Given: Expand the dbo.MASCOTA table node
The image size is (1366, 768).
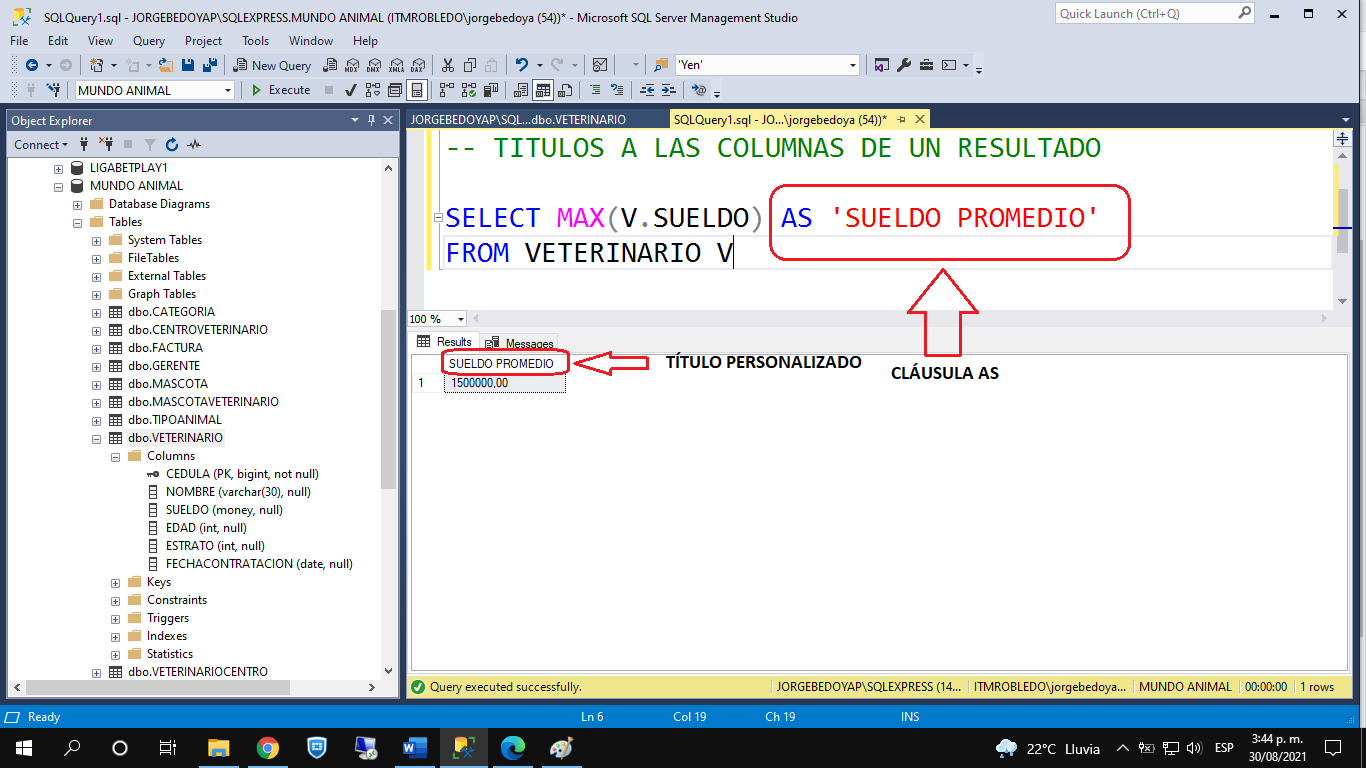Looking at the screenshot, I should (x=97, y=384).
